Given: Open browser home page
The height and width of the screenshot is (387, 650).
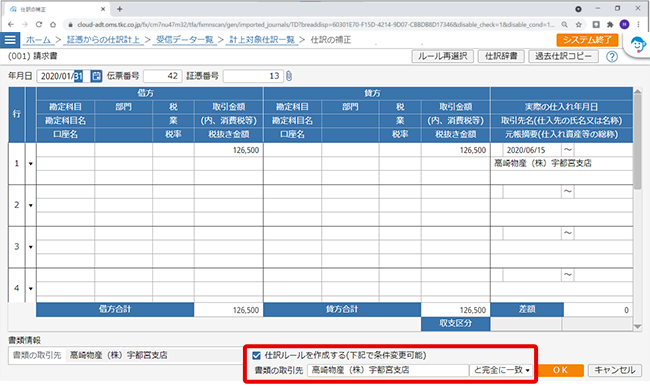Looking at the screenshot, I should coord(53,24).
